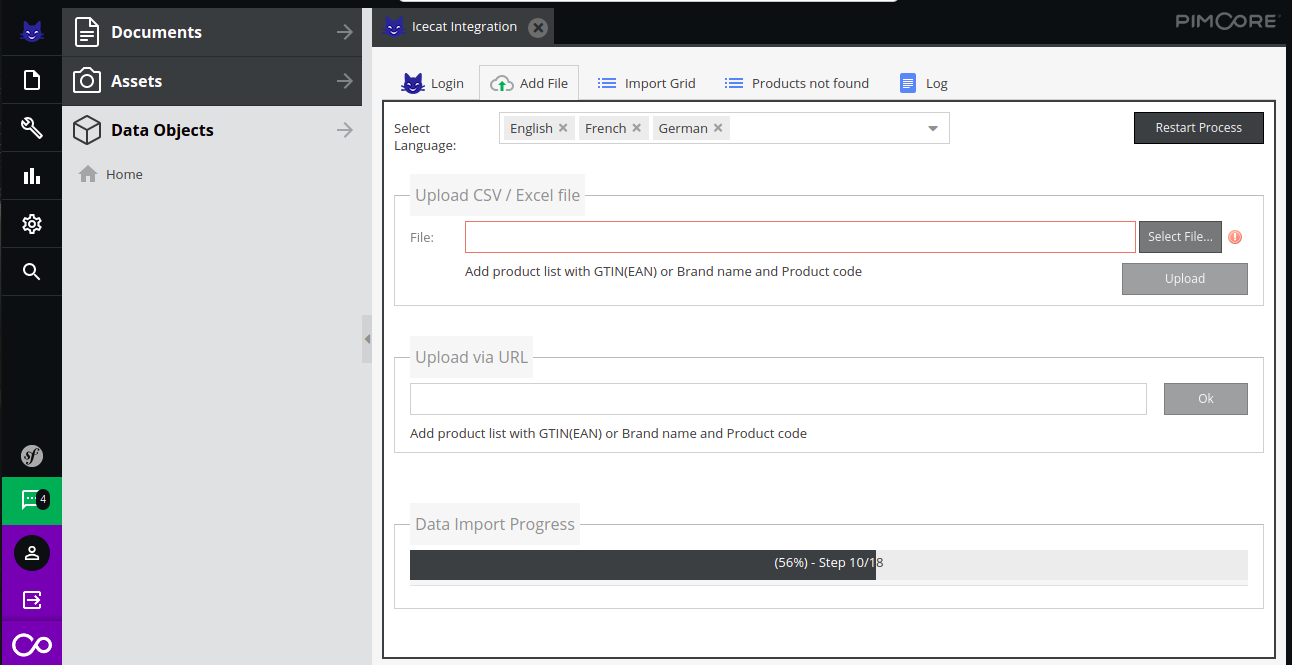Select the Icecat Integration tab
Screen dimensions: 1292x665
click(463, 27)
